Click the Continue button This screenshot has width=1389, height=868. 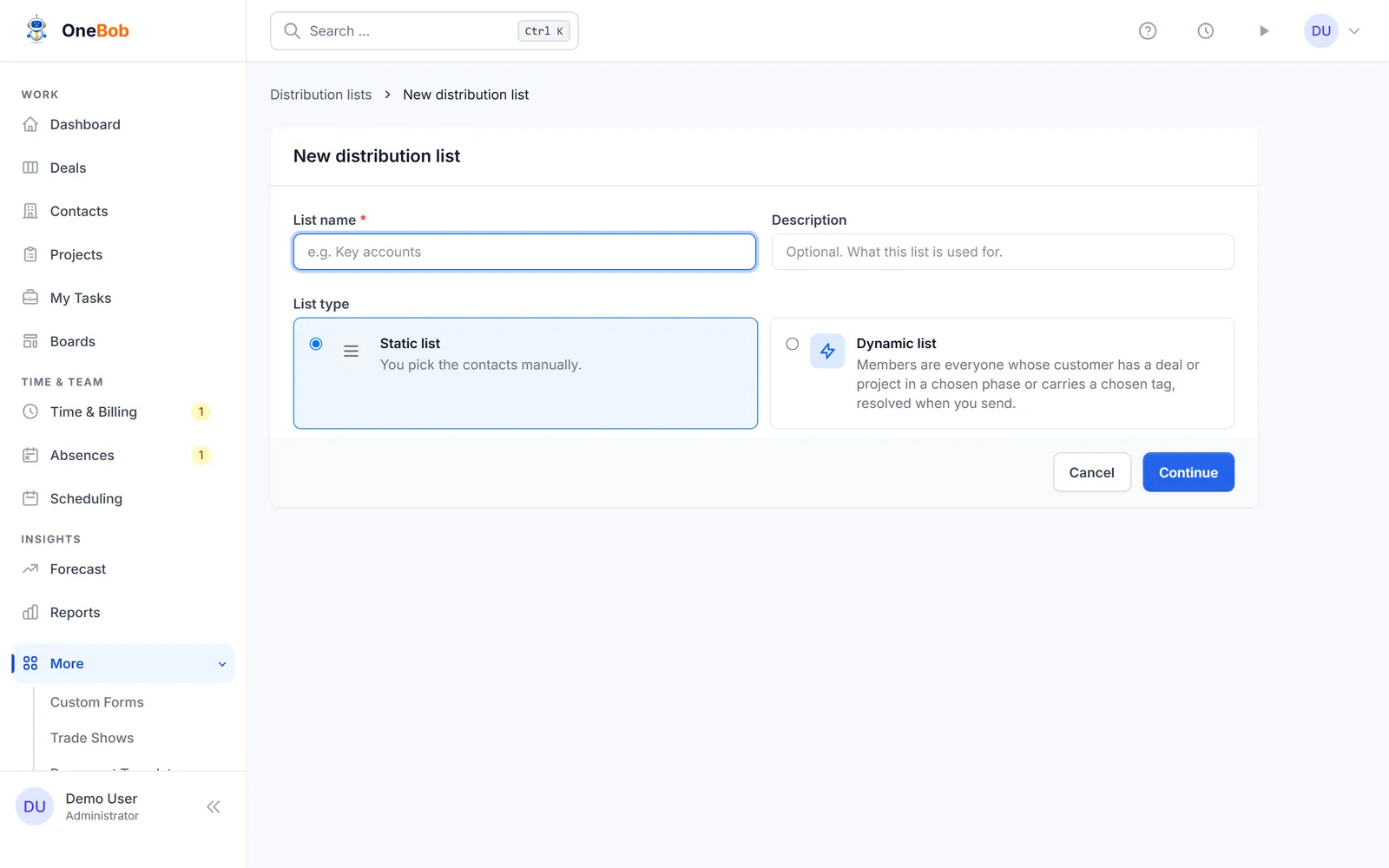click(x=1188, y=472)
